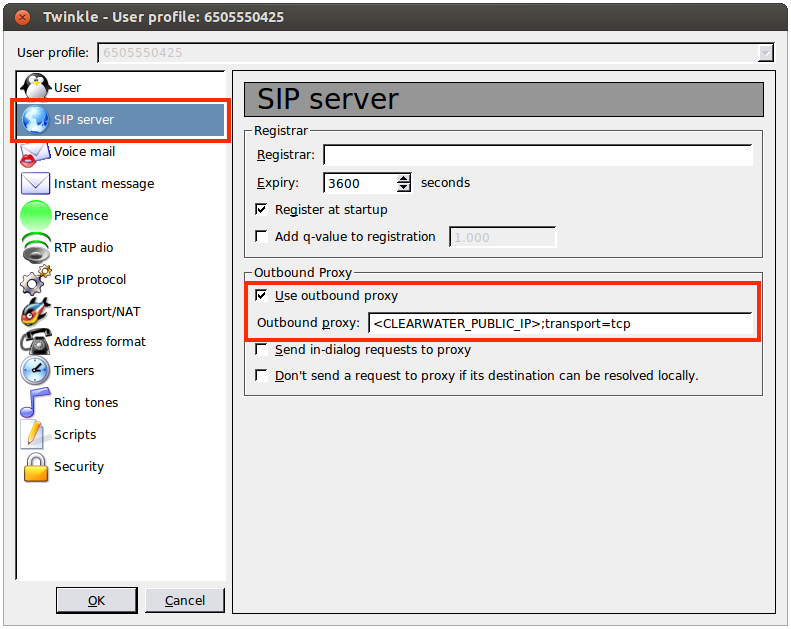Decrease Expiry seconds with down arrow
Image resolution: width=791 pixels, height=629 pixels.
click(404, 188)
